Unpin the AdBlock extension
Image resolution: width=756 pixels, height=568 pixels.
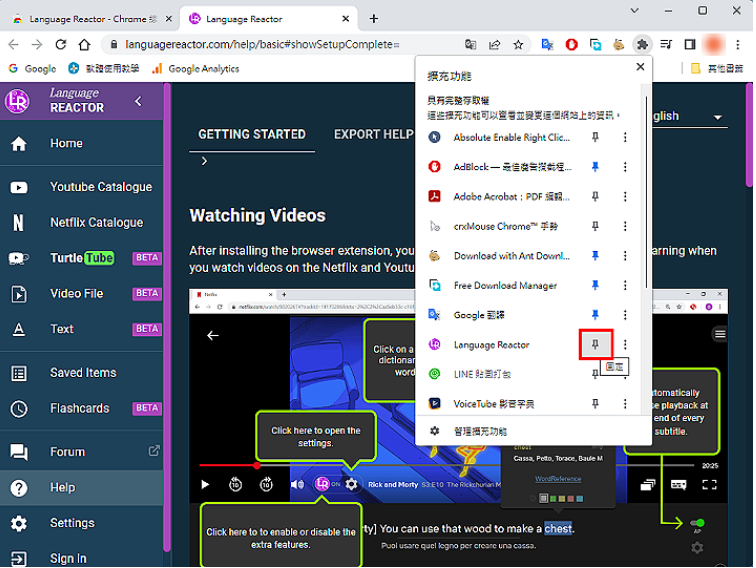[595, 167]
